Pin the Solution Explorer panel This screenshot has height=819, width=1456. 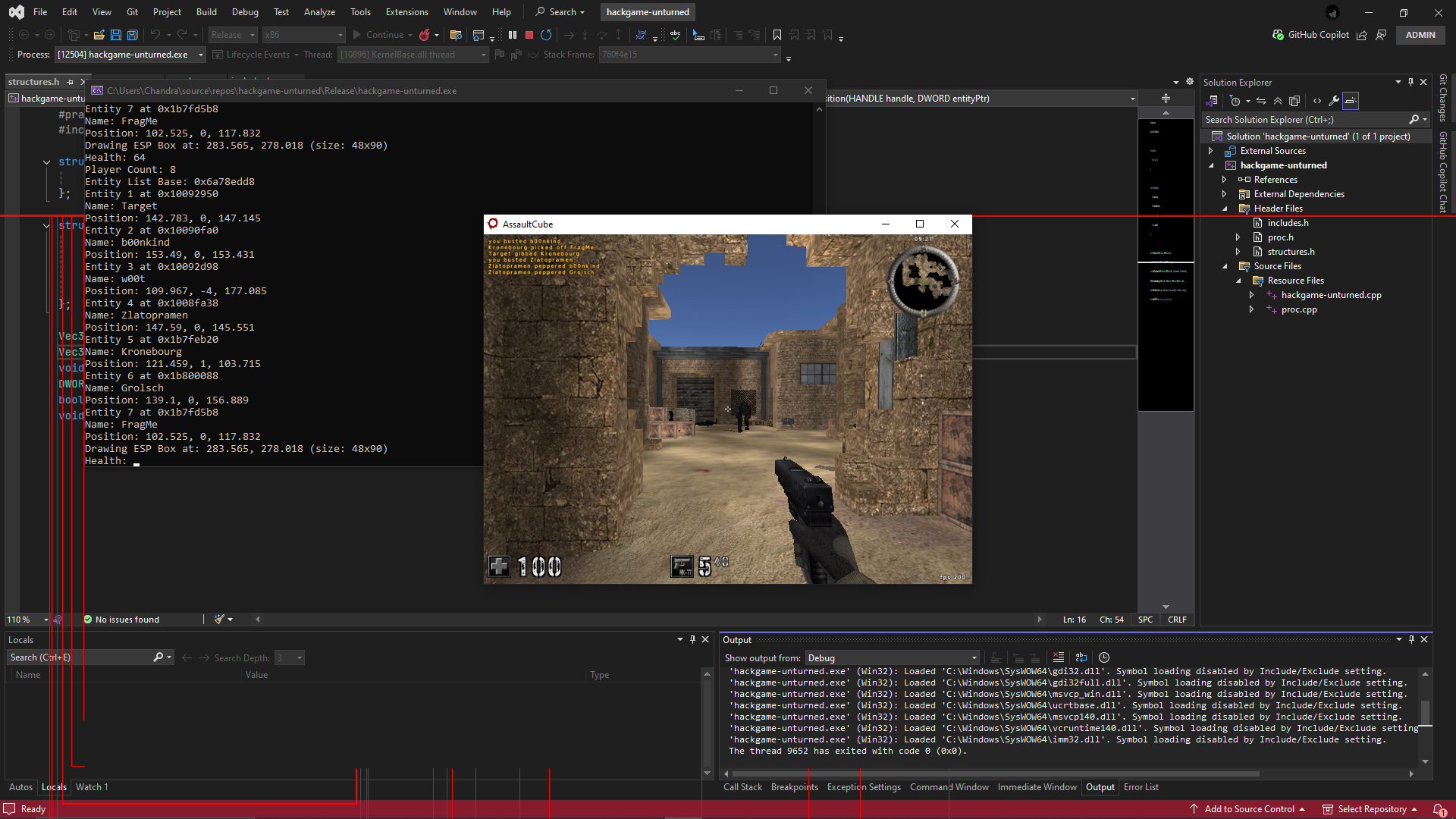pyautogui.click(x=1411, y=82)
